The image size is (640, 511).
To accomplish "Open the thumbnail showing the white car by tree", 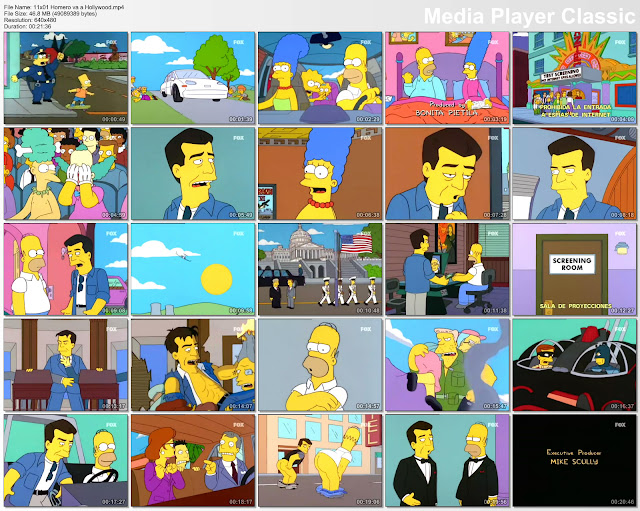I will click(193, 78).
